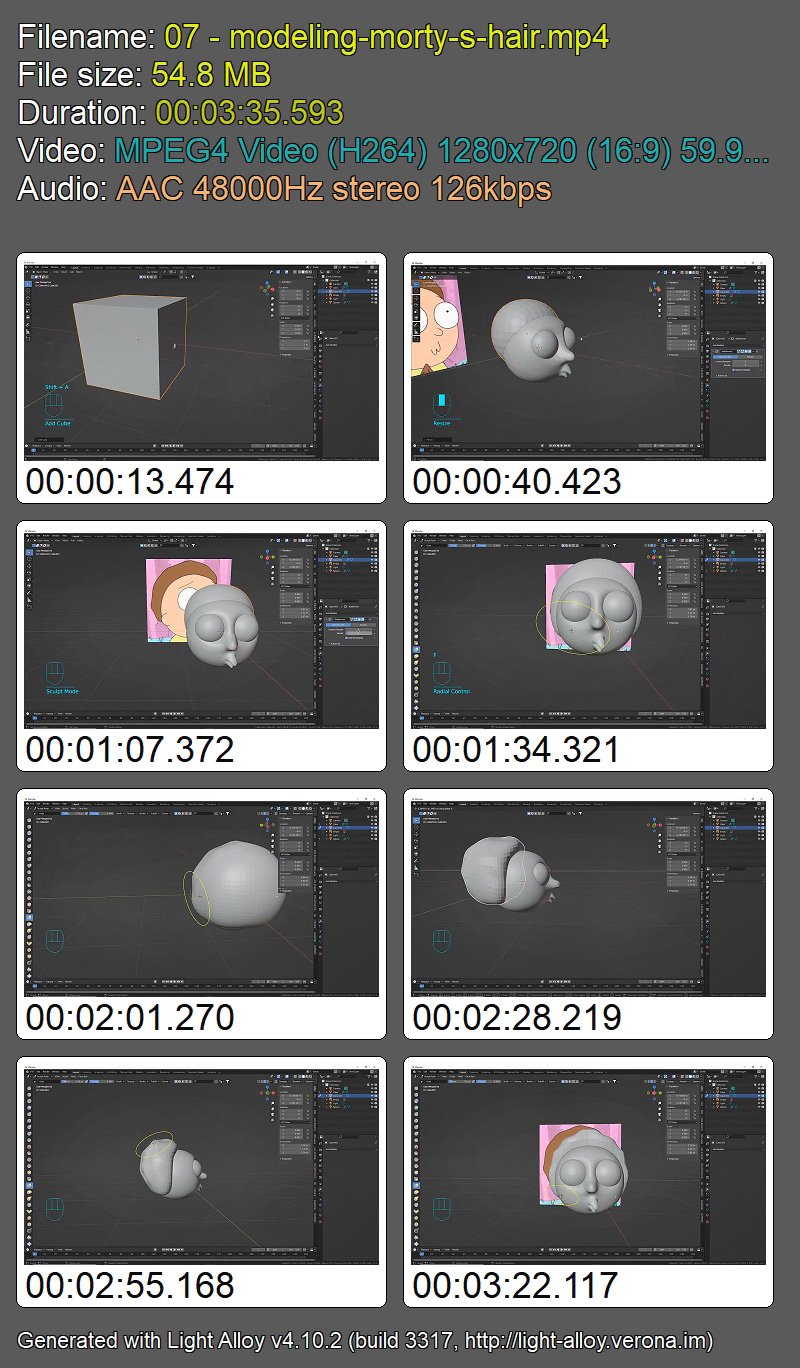
Task: Click the timestamp text 00:02:28.219
Action: (517, 1018)
